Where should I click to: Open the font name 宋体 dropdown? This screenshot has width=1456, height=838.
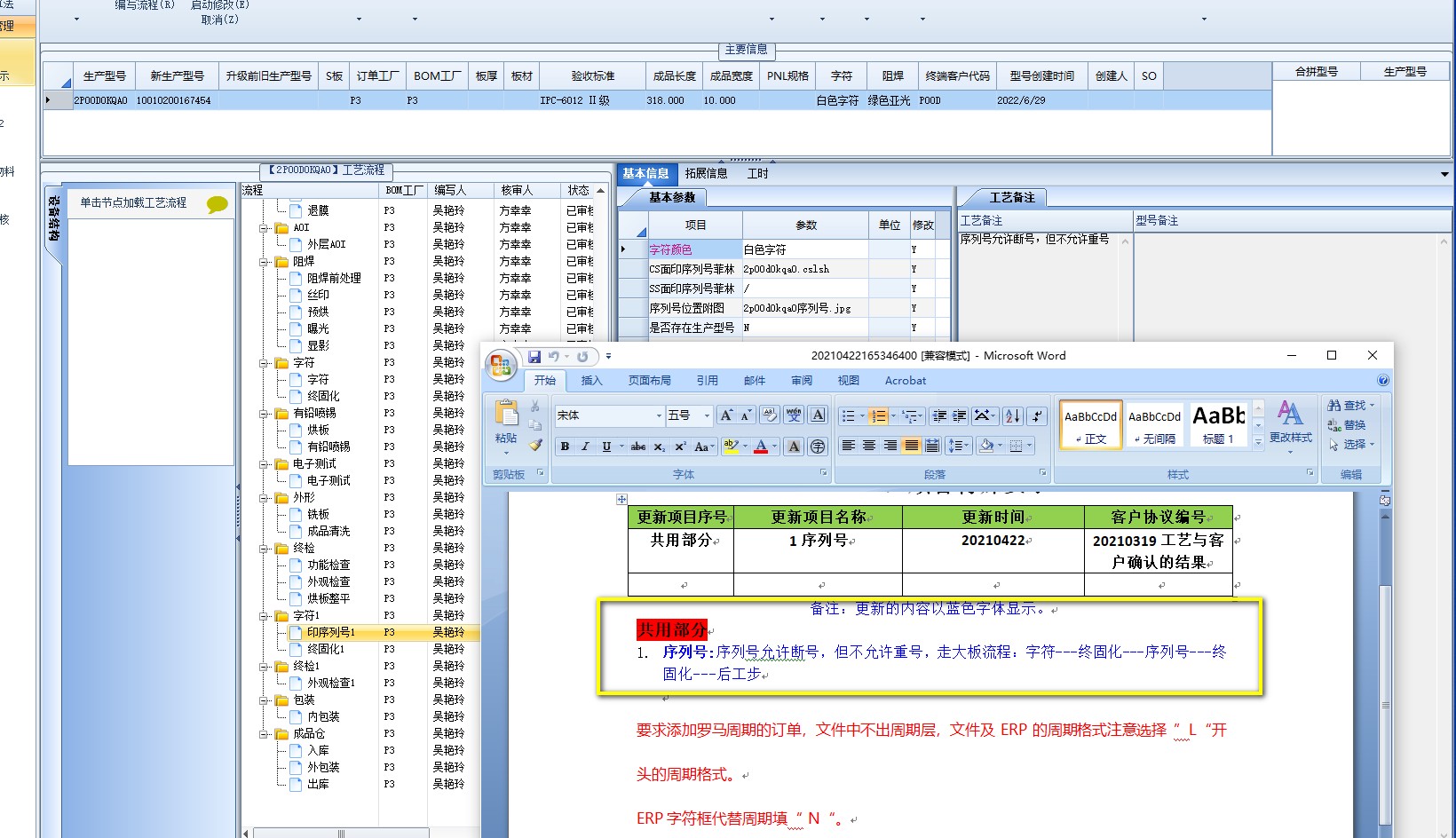tap(659, 415)
